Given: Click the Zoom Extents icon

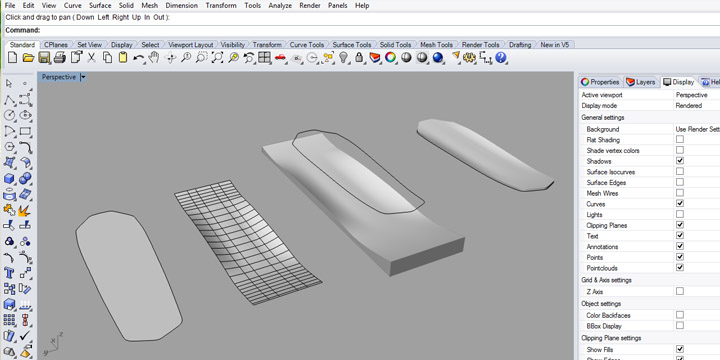Looking at the screenshot, I should click(x=217, y=57).
